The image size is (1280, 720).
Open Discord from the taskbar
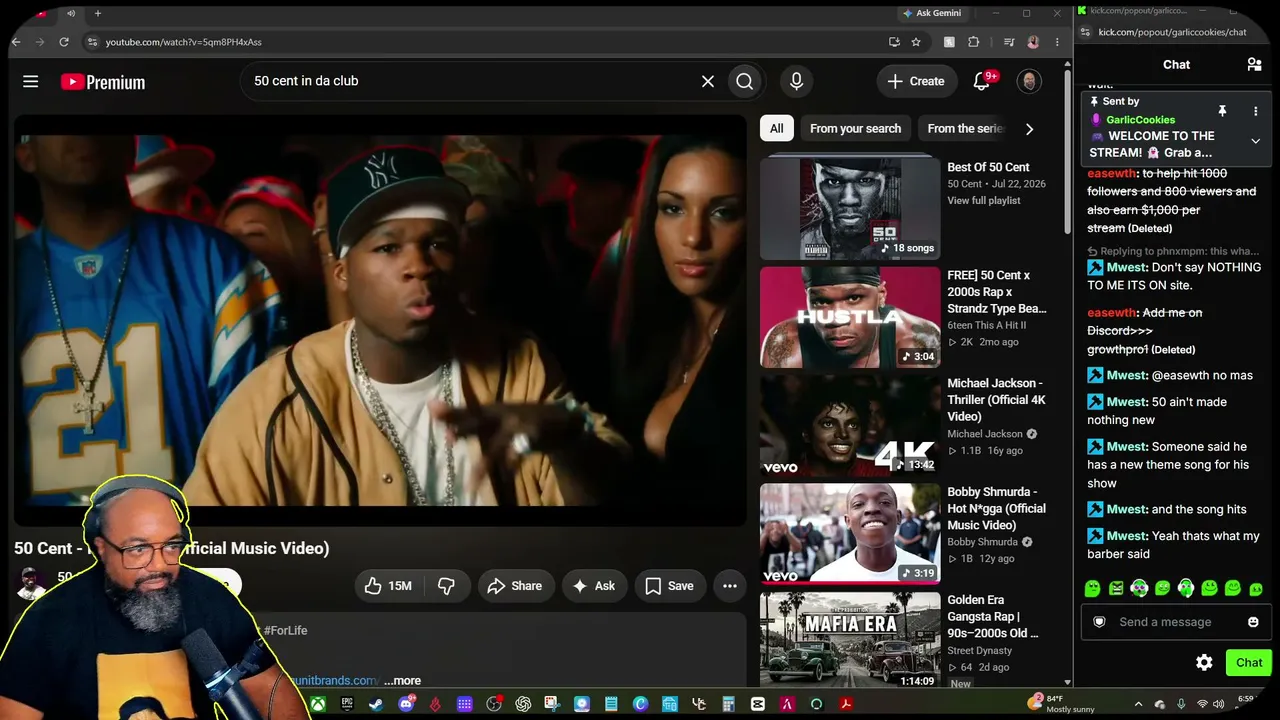point(406,704)
